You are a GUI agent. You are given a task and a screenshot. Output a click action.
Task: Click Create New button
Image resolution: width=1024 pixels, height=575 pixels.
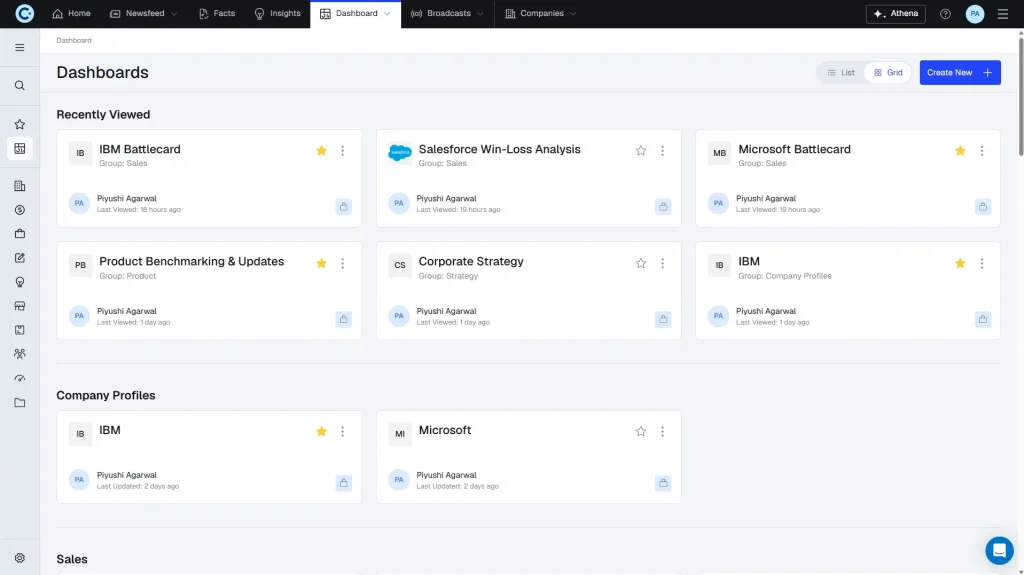point(960,73)
